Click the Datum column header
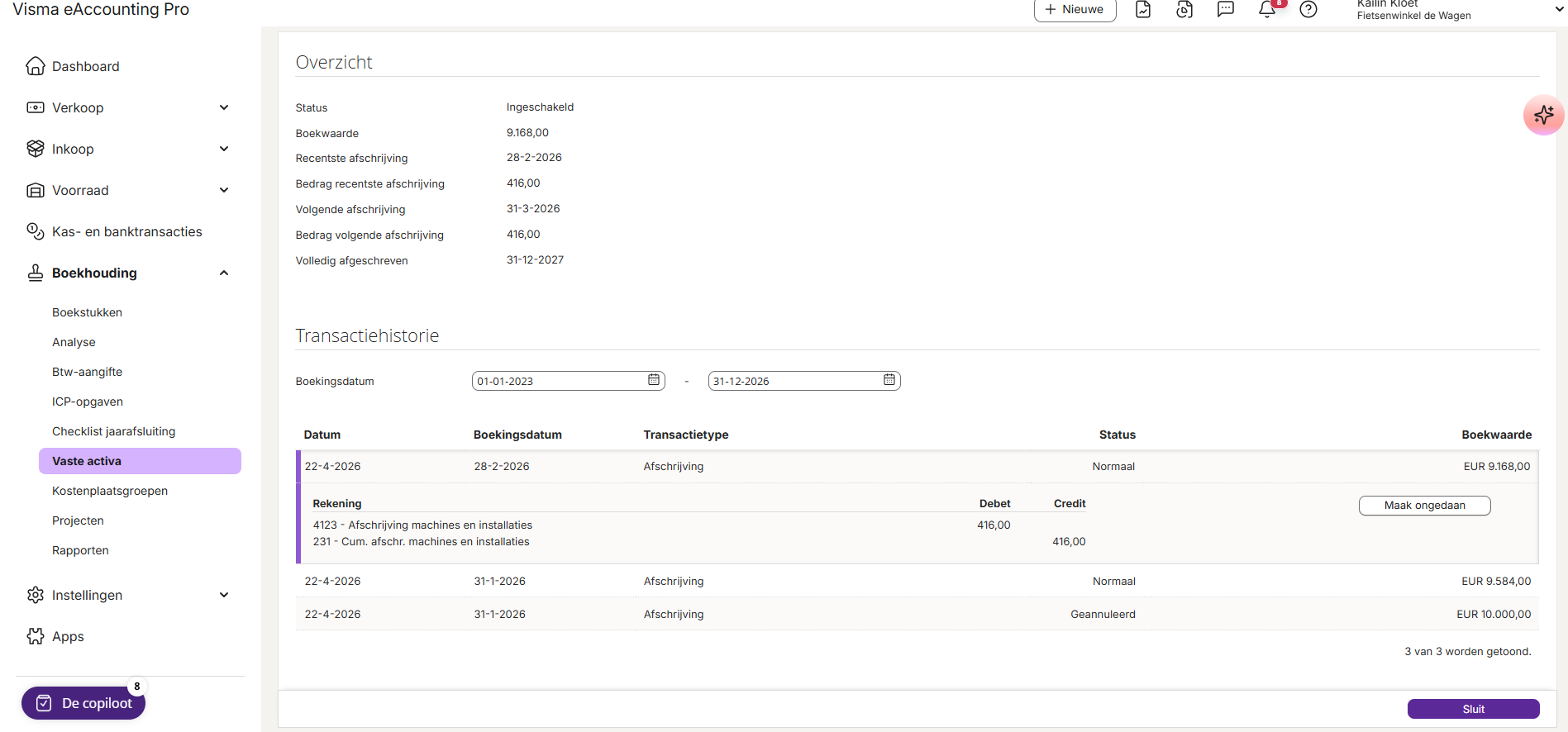 pyautogui.click(x=322, y=435)
